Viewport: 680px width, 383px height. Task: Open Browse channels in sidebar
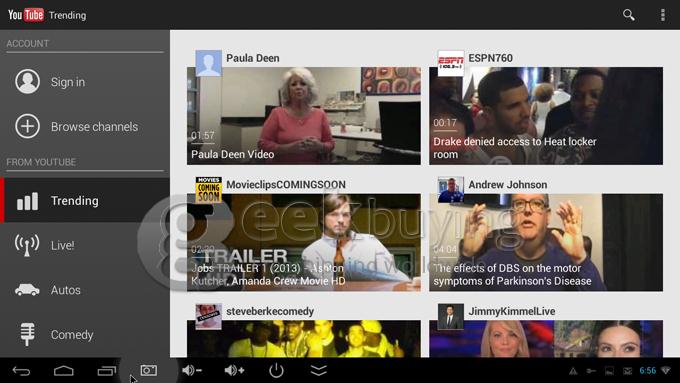[85, 126]
